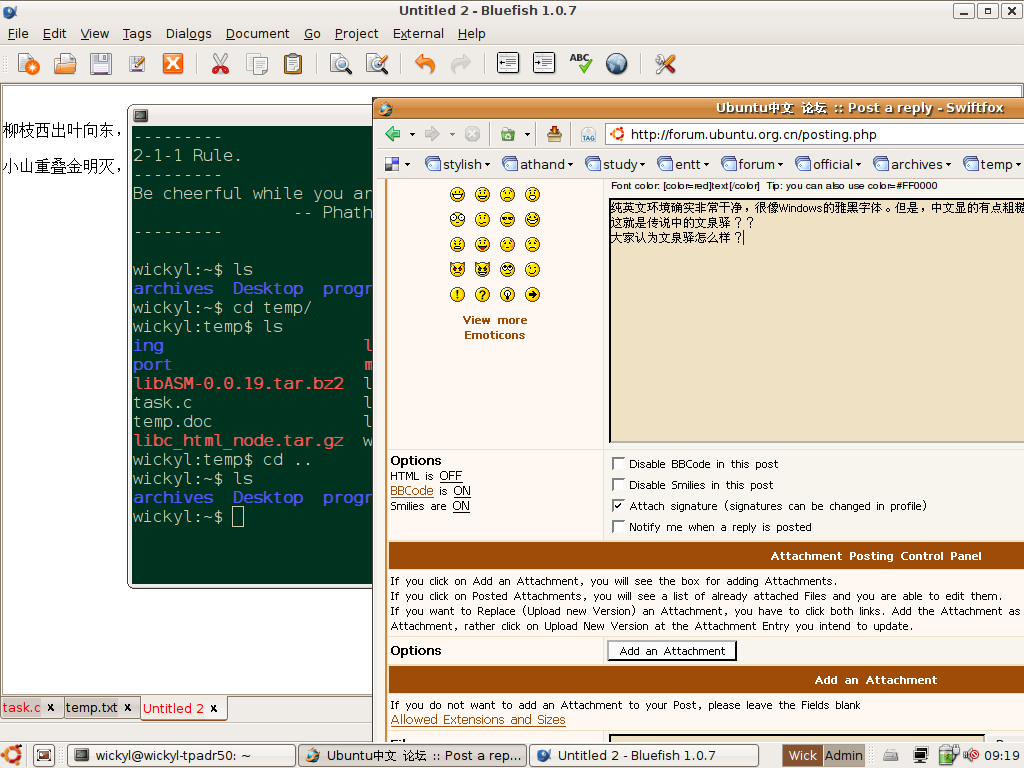Expand the archives bookmarks folder
The image size is (1024, 768).
click(x=912, y=164)
